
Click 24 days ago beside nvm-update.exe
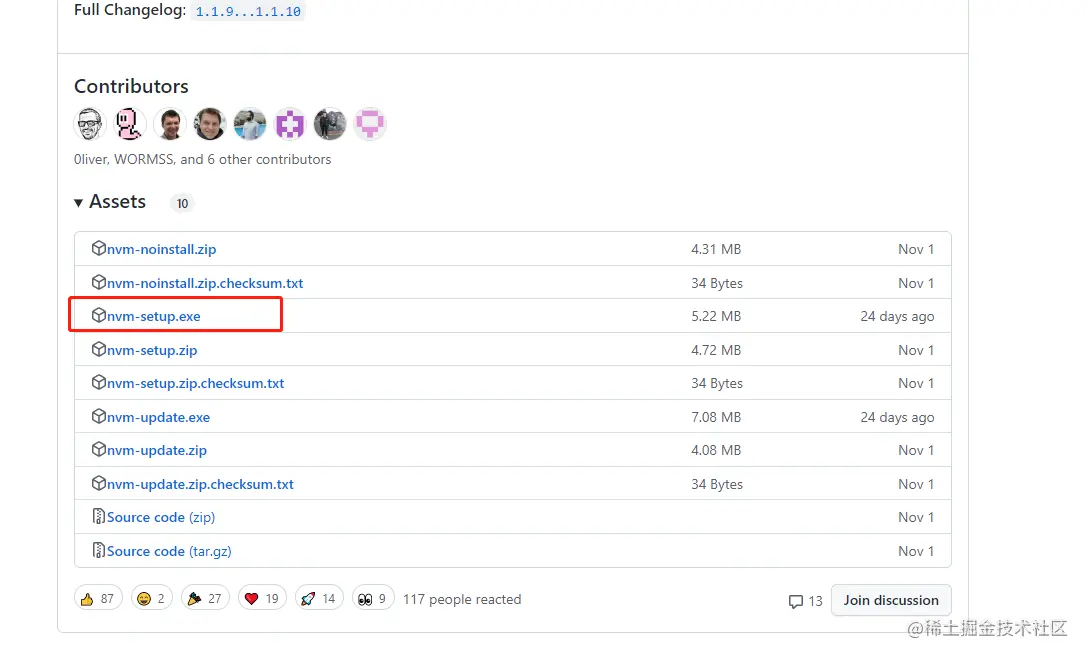897,417
